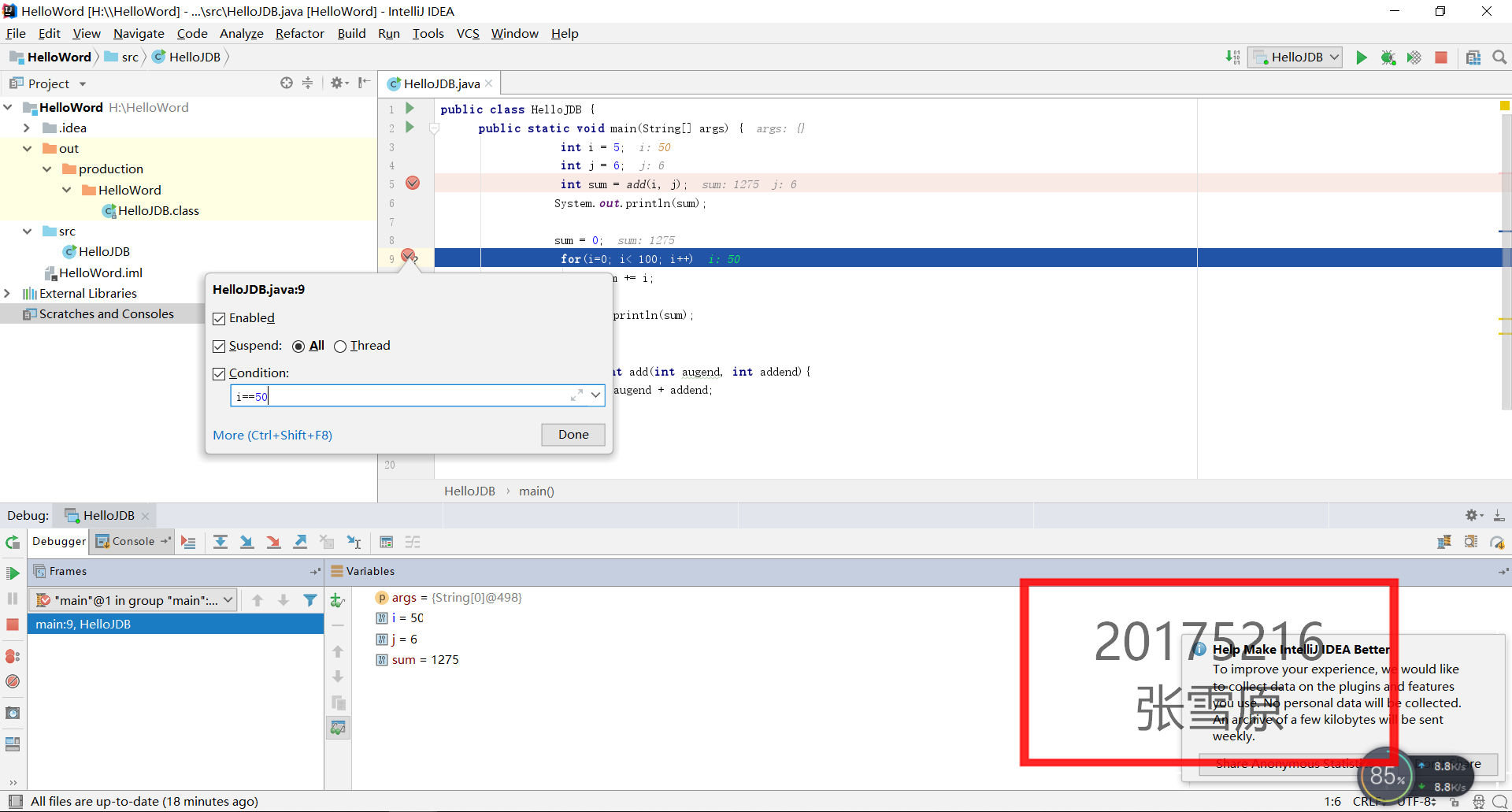Open Evaluate Expression calculator icon
1512x812 pixels.
tap(386, 542)
